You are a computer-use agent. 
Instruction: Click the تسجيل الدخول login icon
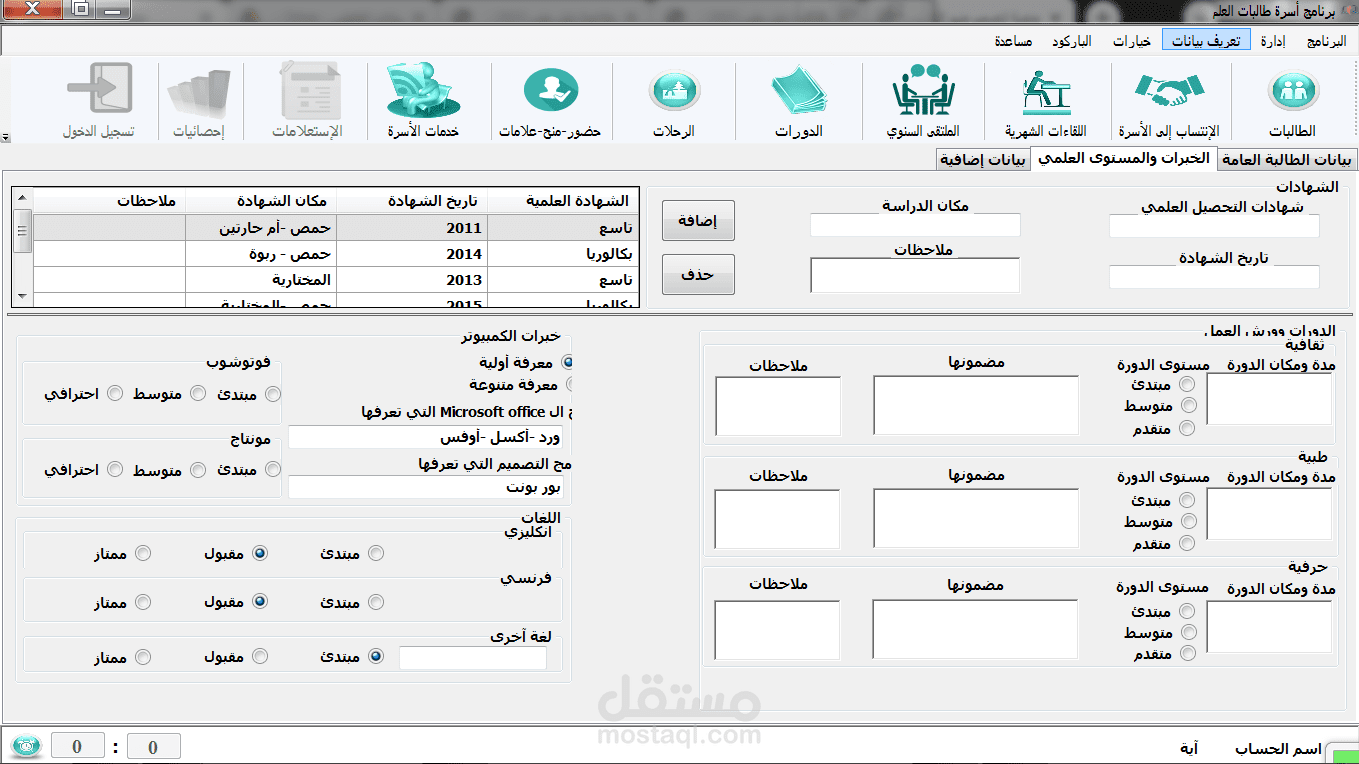[99, 101]
